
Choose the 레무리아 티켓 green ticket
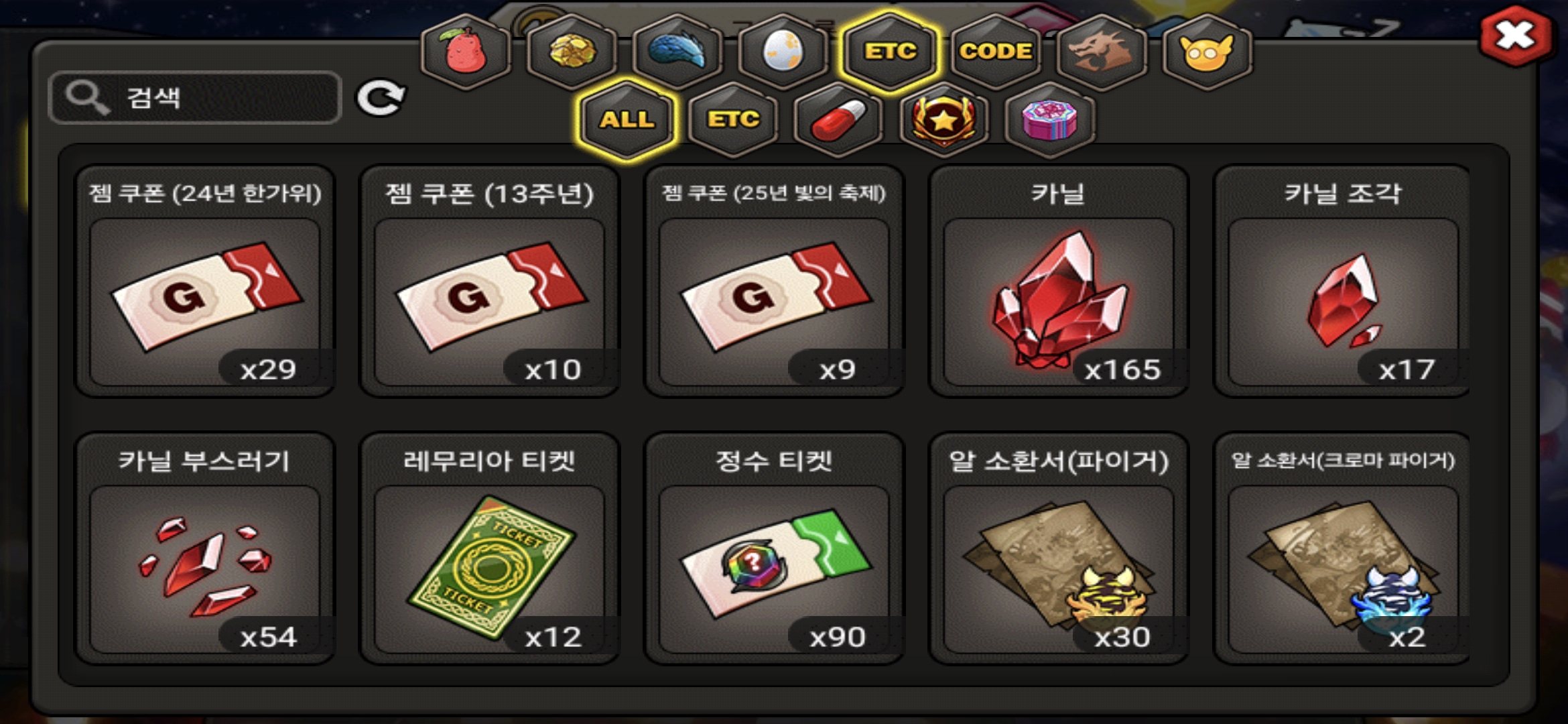pyautogui.click(x=489, y=548)
